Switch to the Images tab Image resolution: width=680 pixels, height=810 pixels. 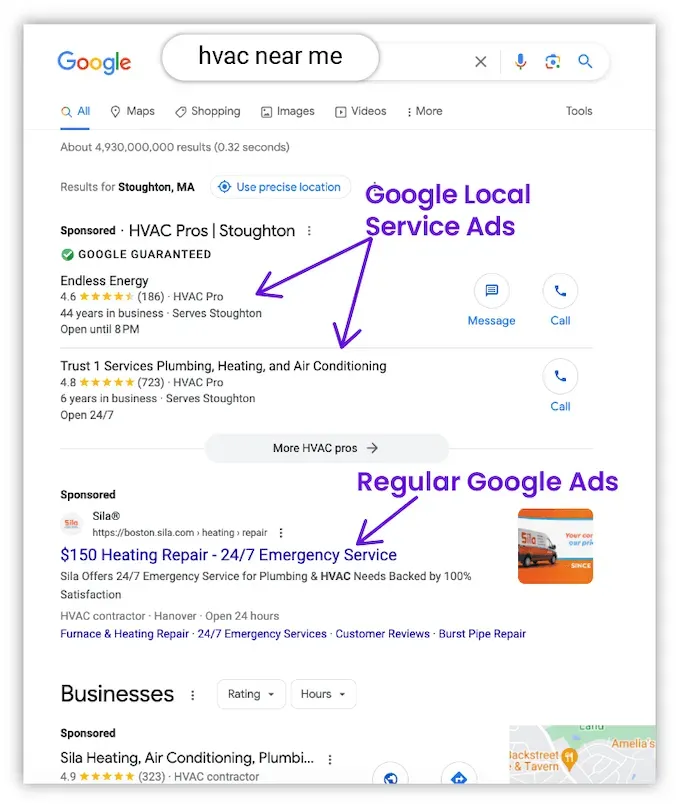coord(288,111)
